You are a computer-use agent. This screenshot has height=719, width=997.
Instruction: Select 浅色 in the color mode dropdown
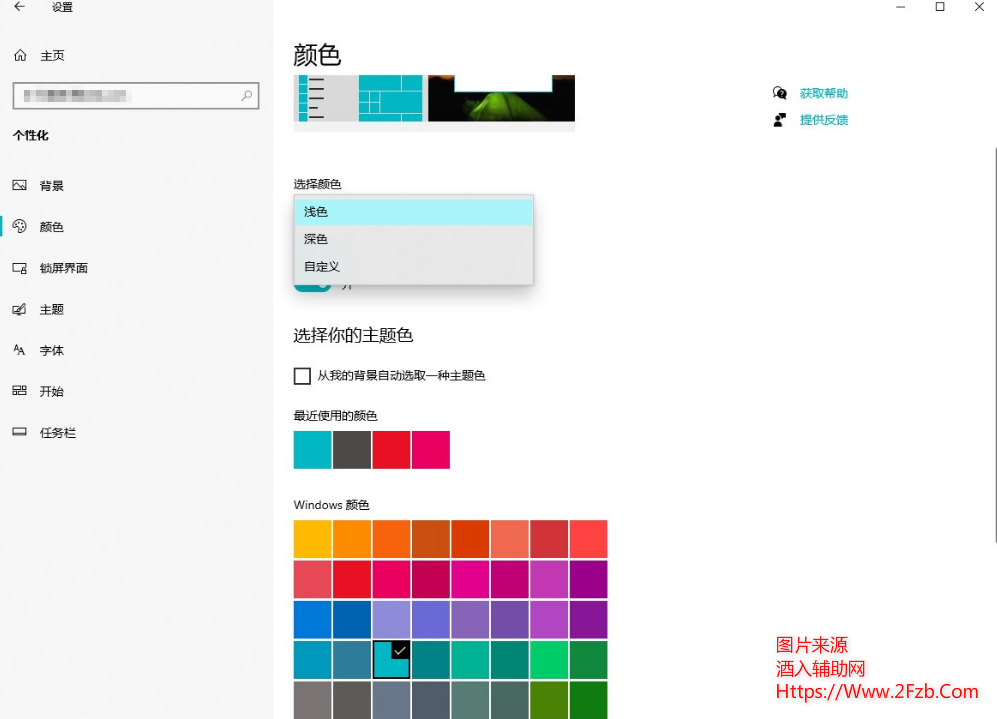[413, 212]
